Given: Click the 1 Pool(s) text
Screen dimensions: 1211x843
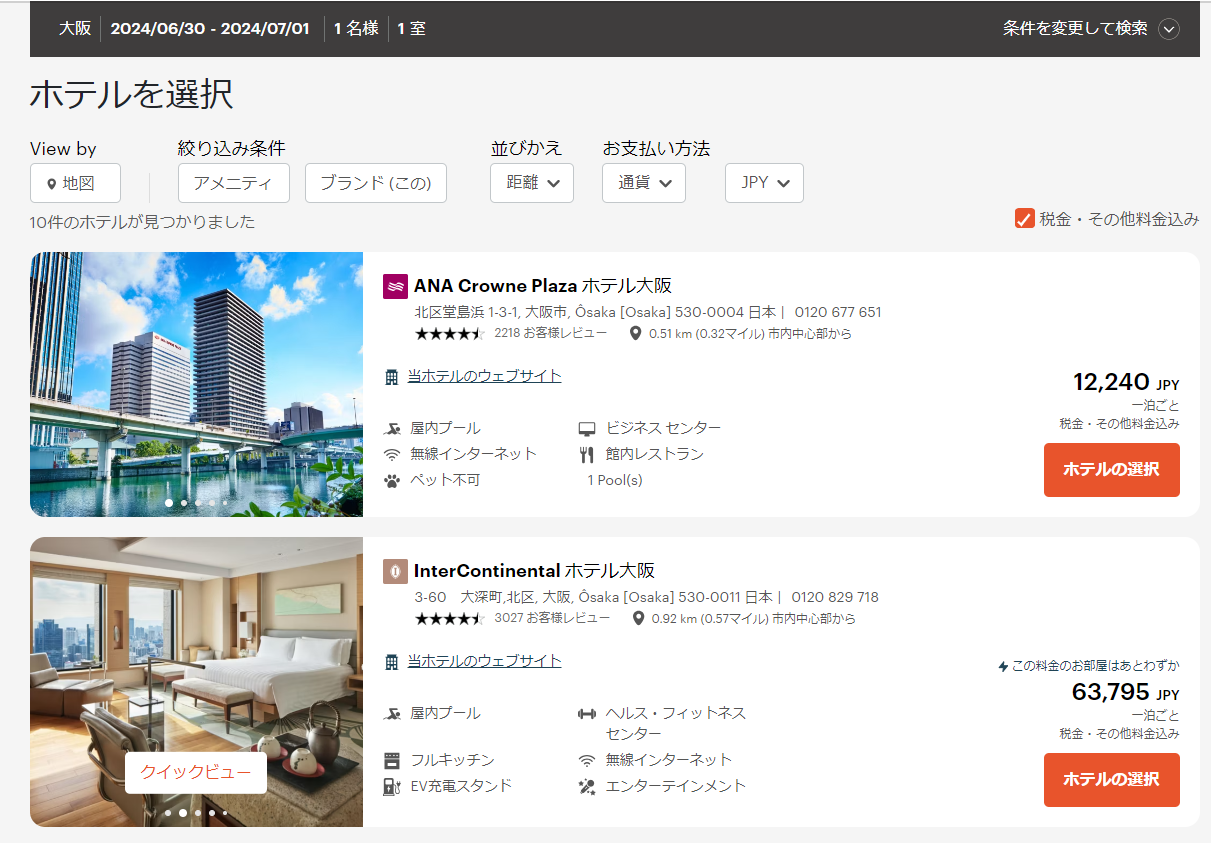Looking at the screenshot, I should pos(615,480).
